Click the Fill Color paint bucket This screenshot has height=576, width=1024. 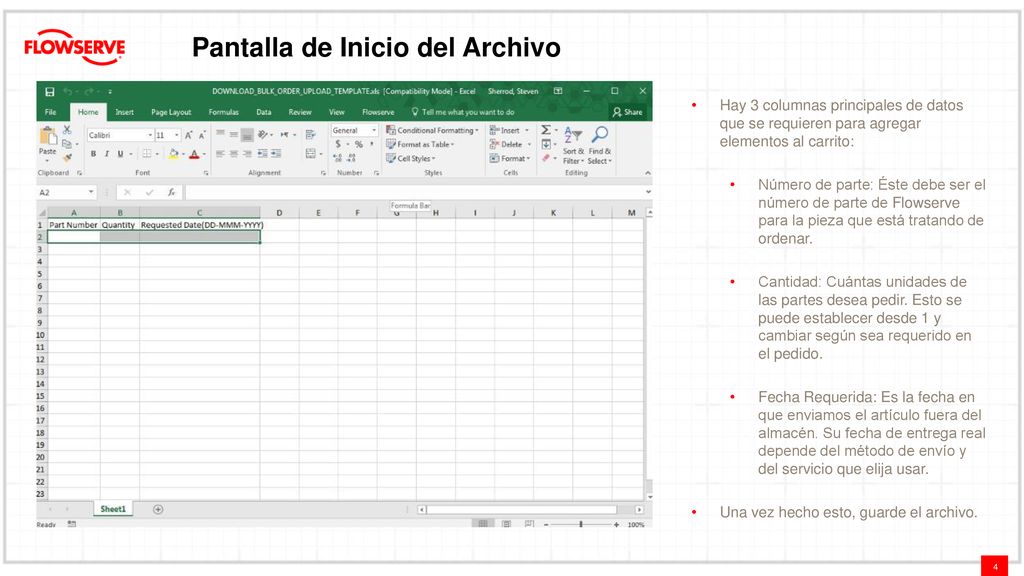pyautogui.click(x=173, y=153)
